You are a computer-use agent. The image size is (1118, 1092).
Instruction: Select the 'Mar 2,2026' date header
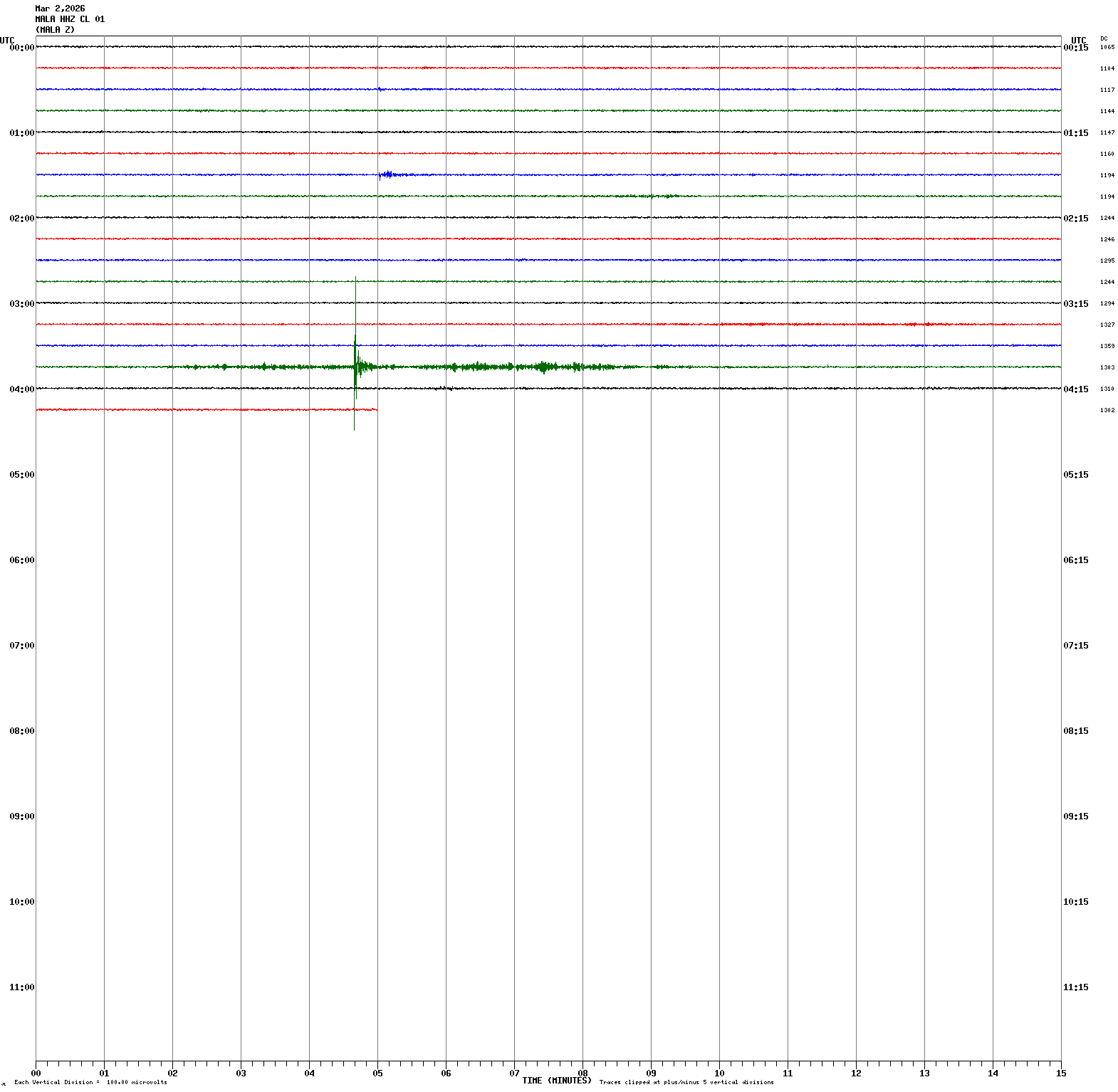click(60, 9)
